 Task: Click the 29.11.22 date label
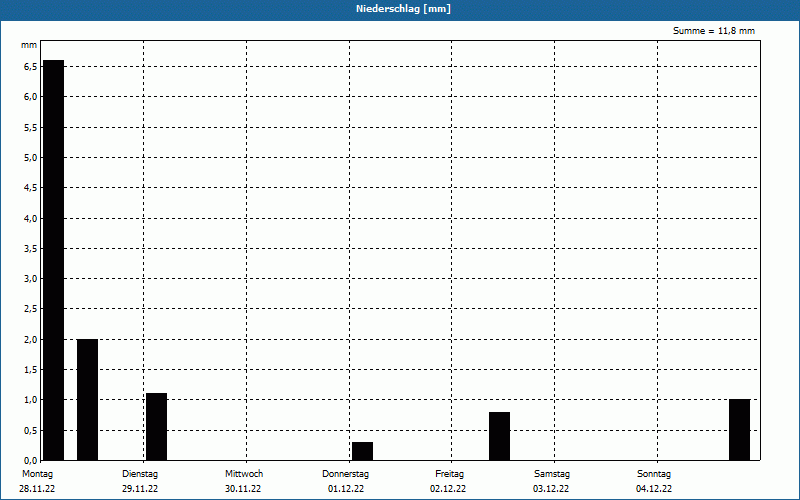pos(140,489)
